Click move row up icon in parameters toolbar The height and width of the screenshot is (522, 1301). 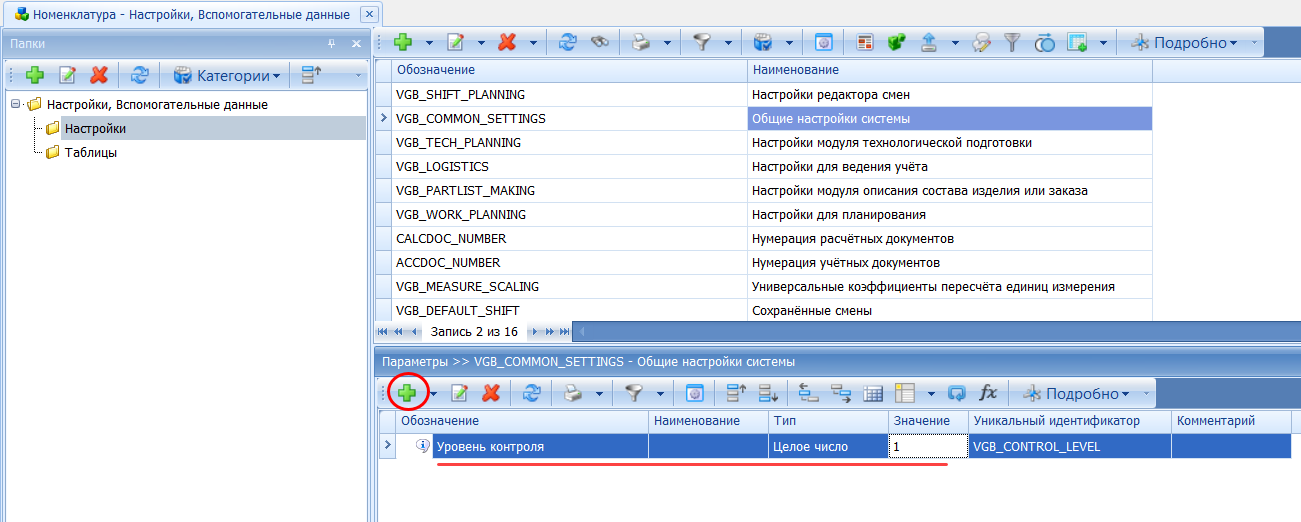coord(737,393)
